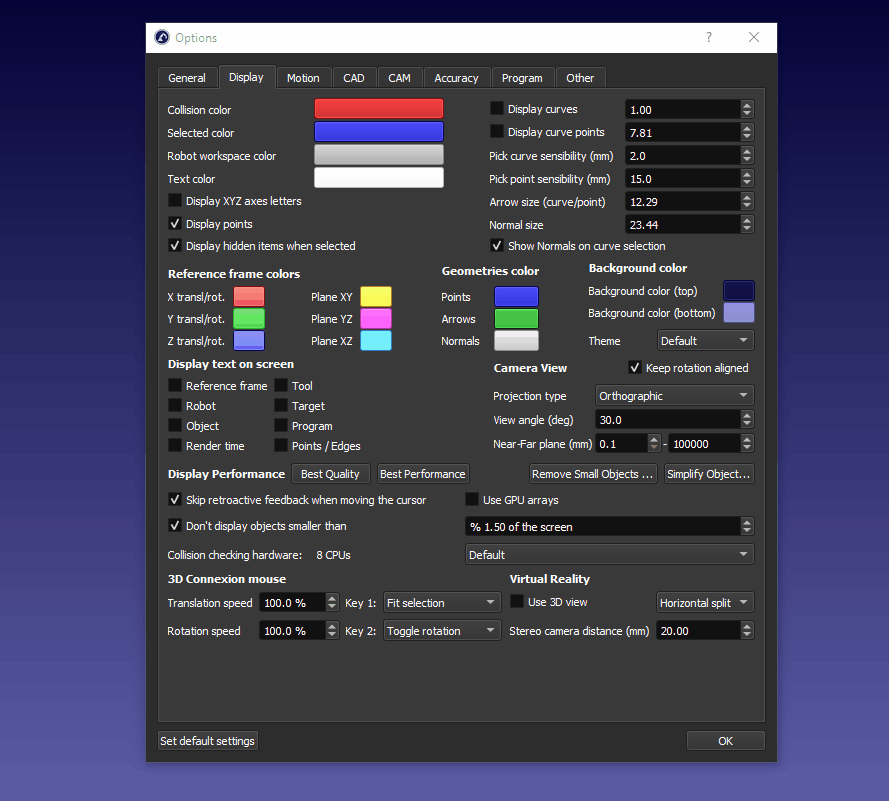Screen dimensions: 889x801
Task: Toggle the Display curves checkbox
Action: point(497,109)
